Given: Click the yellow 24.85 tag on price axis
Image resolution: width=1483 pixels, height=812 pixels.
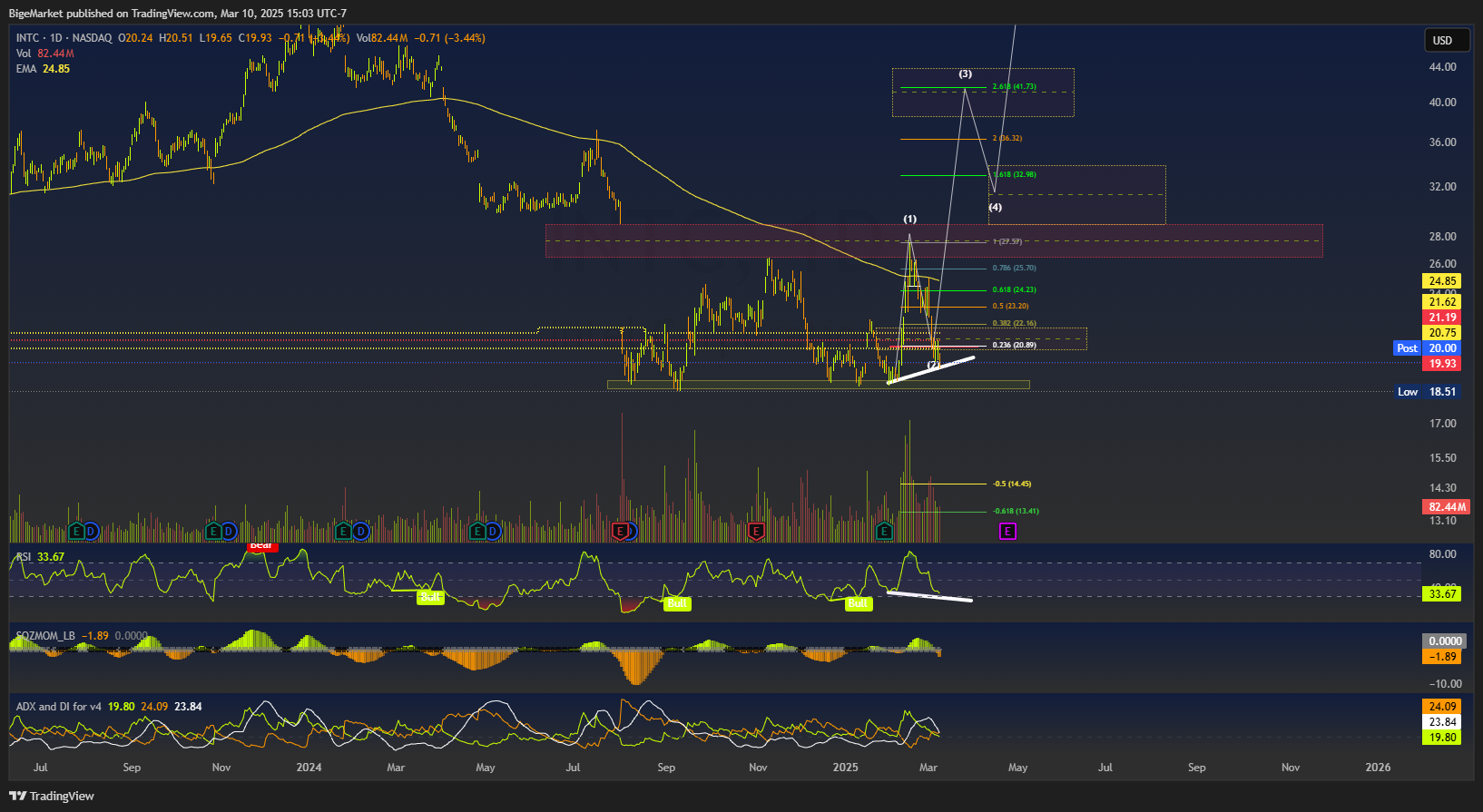Looking at the screenshot, I should 1442,281.
